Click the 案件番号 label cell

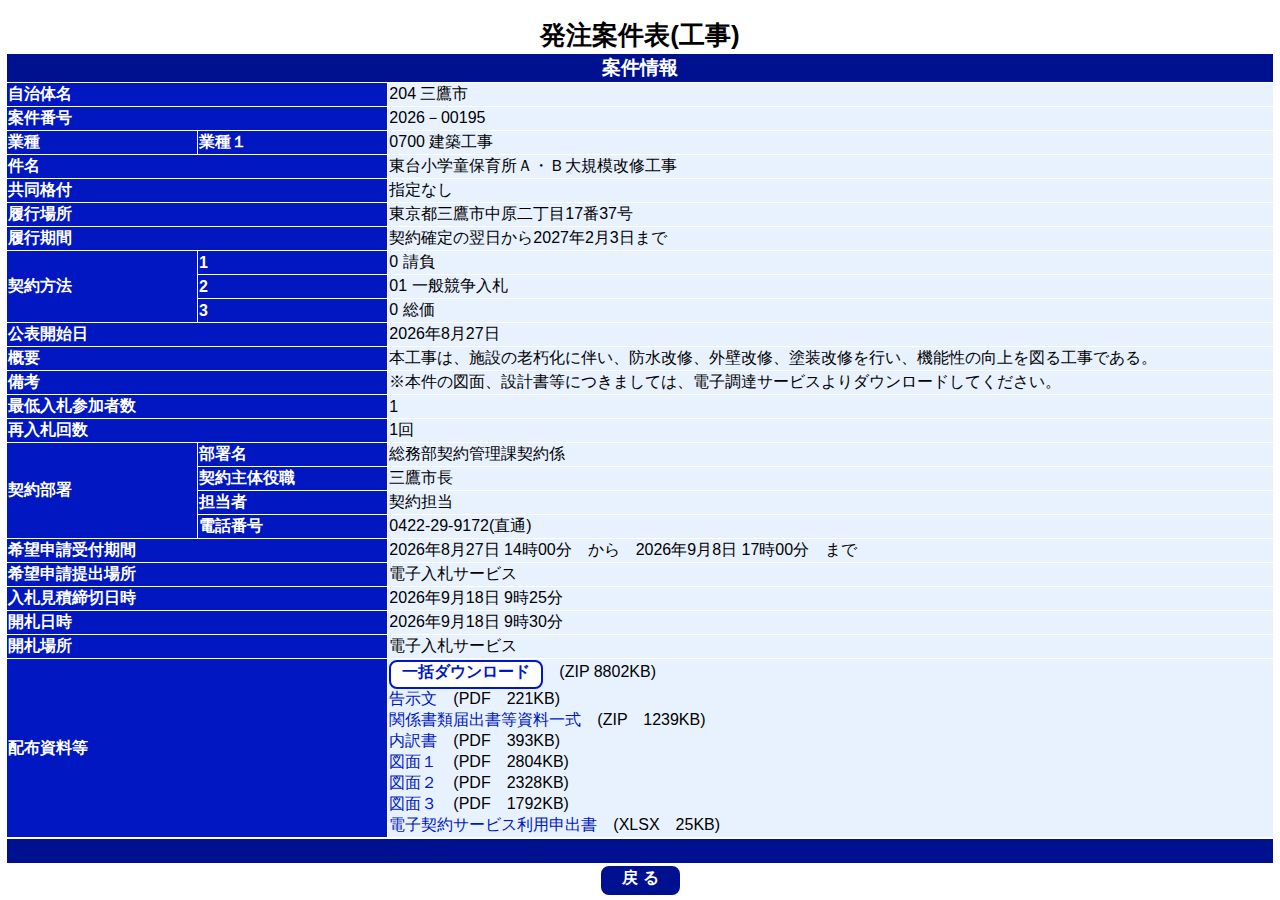click(197, 118)
